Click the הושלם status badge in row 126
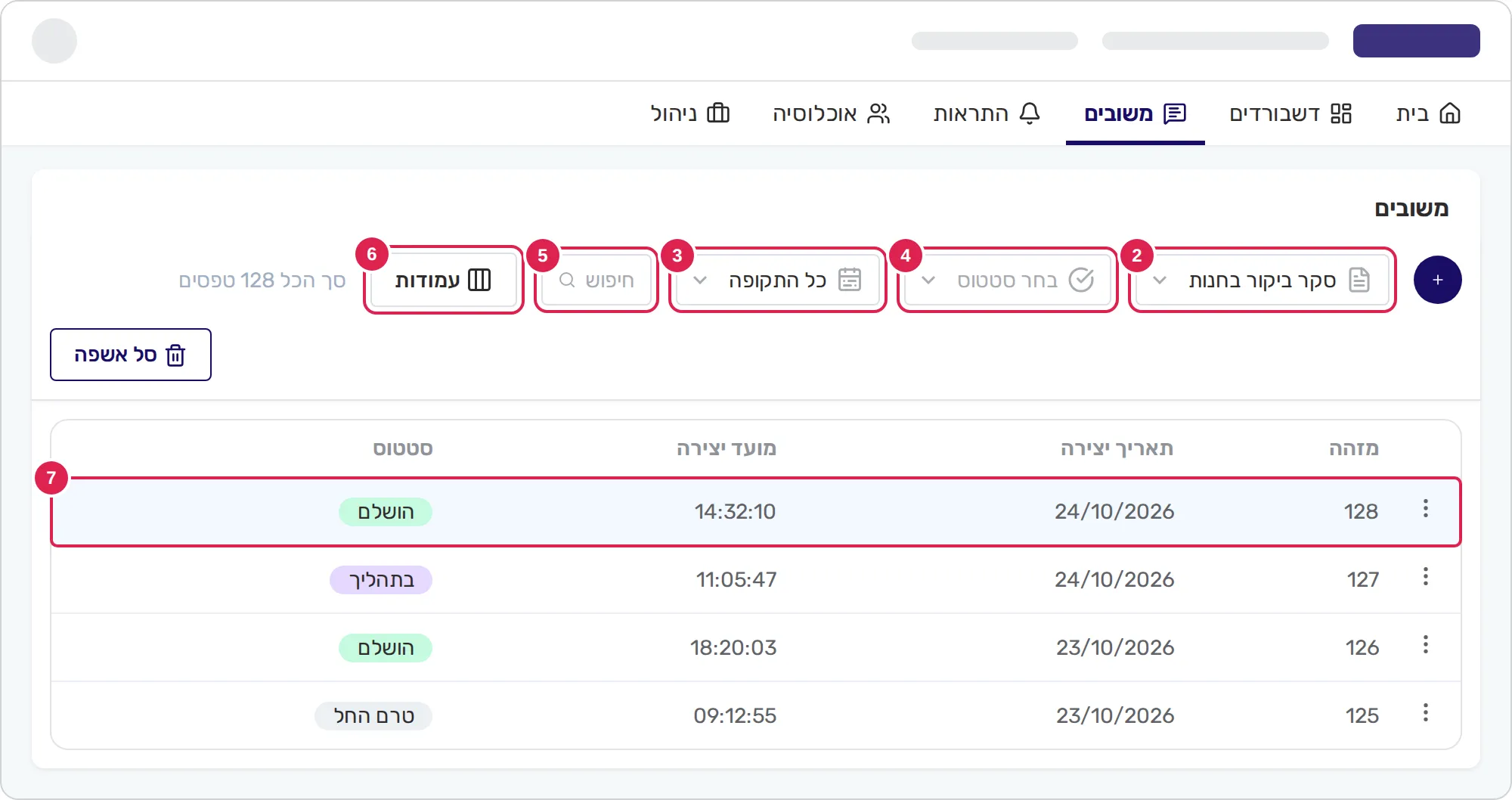1512x800 pixels. point(386,648)
